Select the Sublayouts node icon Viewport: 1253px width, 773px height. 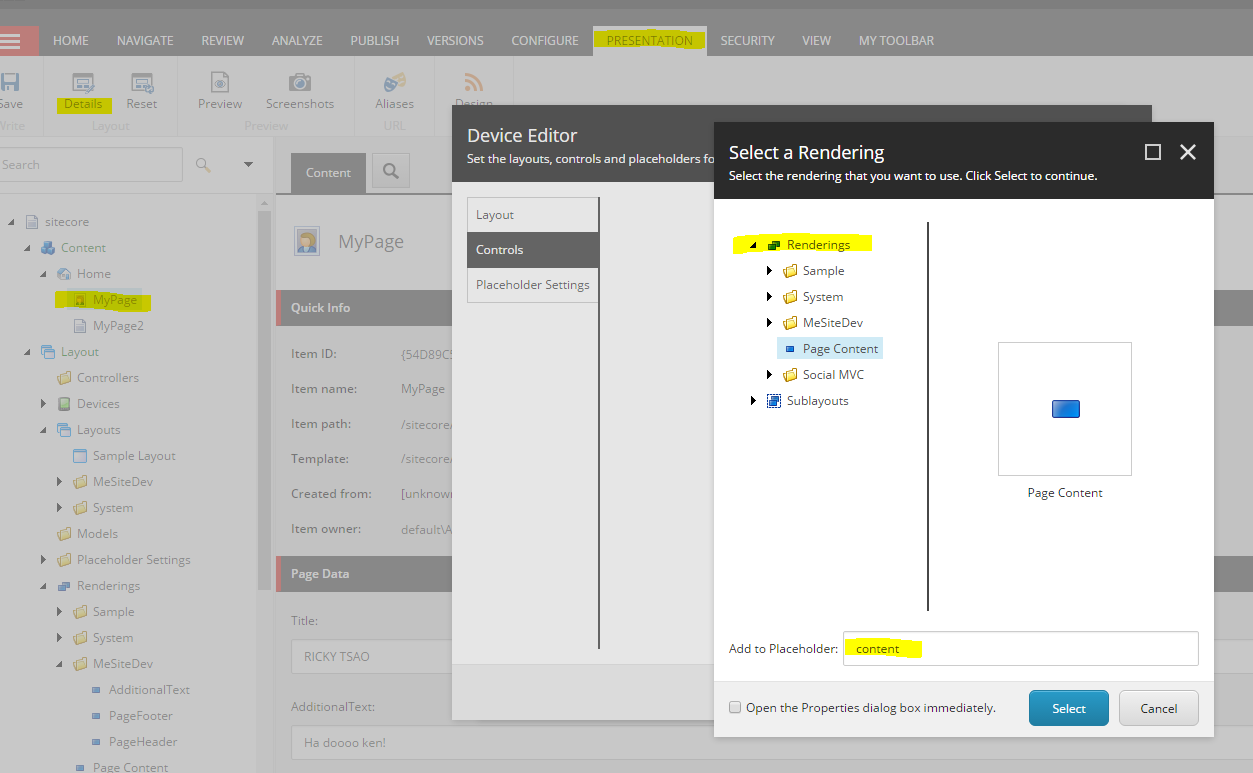pos(773,401)
